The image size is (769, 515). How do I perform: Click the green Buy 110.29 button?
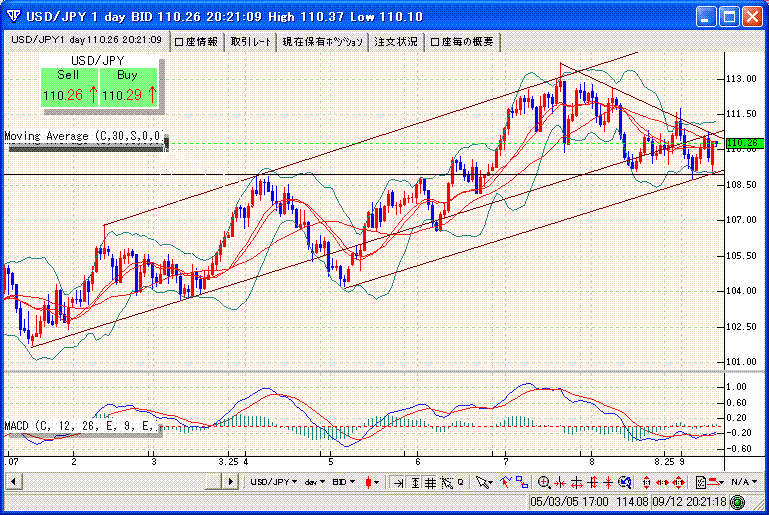pos(129,87)
